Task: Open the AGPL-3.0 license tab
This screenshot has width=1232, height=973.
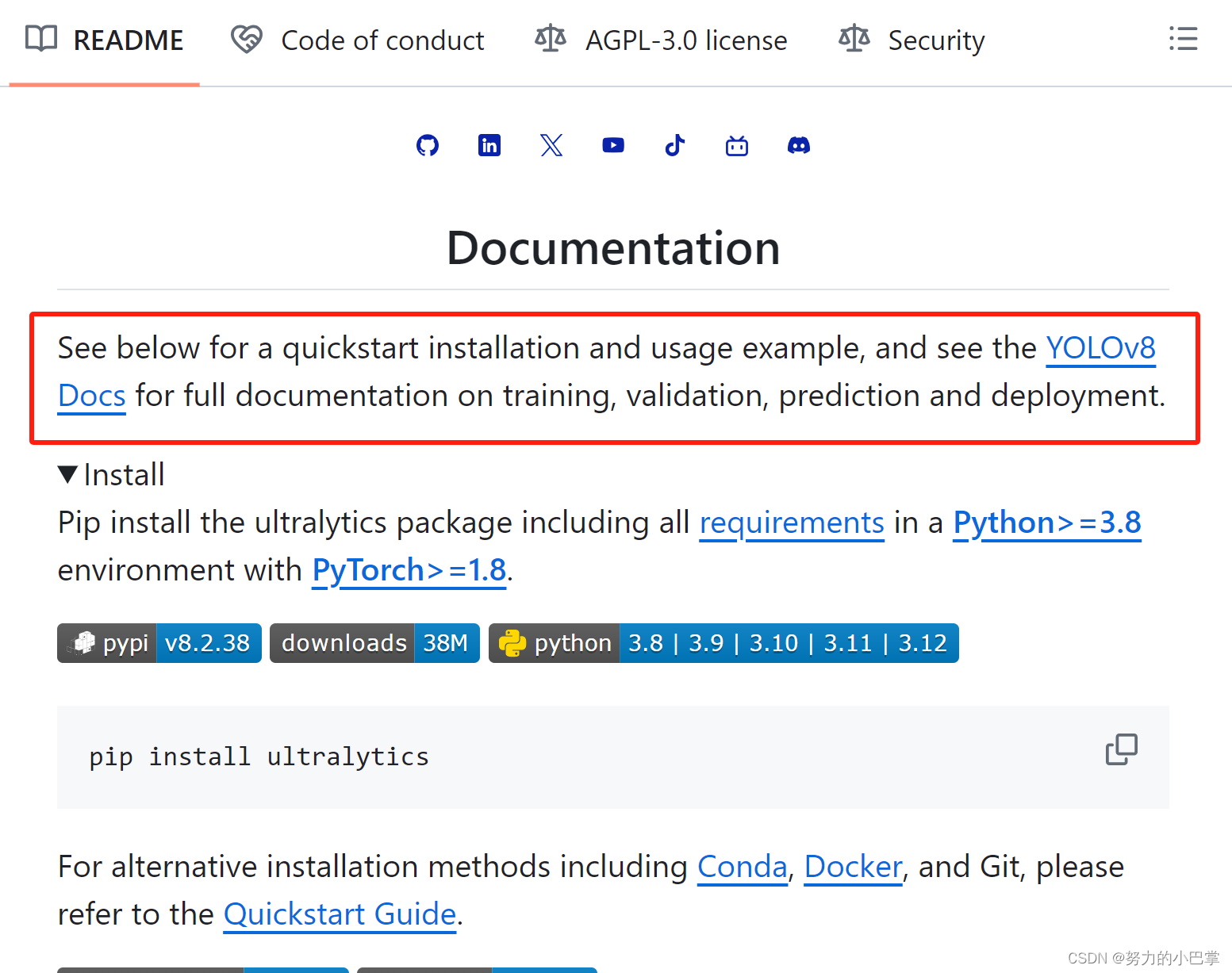Action: coord(661,40)
